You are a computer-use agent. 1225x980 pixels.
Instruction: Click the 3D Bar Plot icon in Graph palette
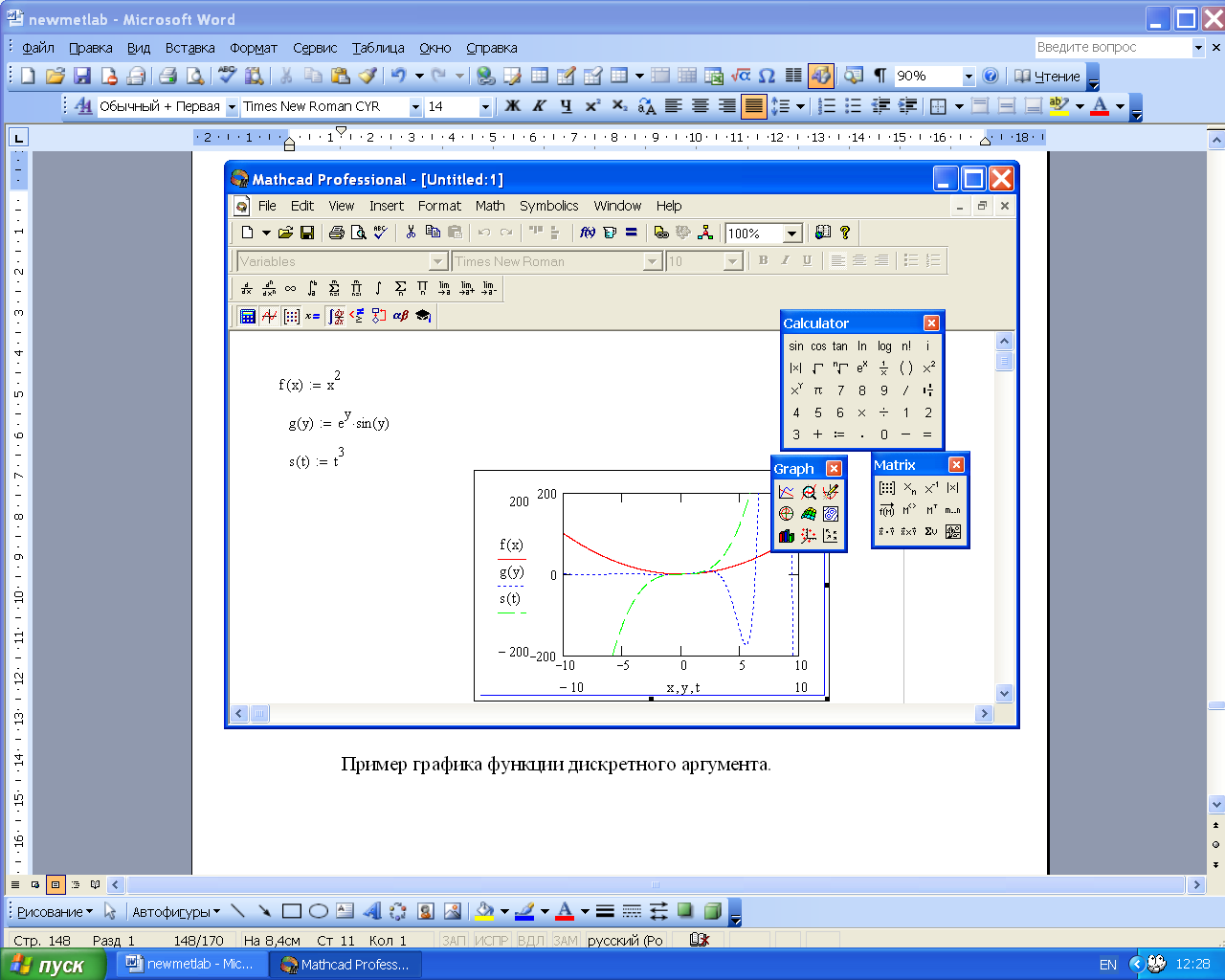click(x=787, y=536)
